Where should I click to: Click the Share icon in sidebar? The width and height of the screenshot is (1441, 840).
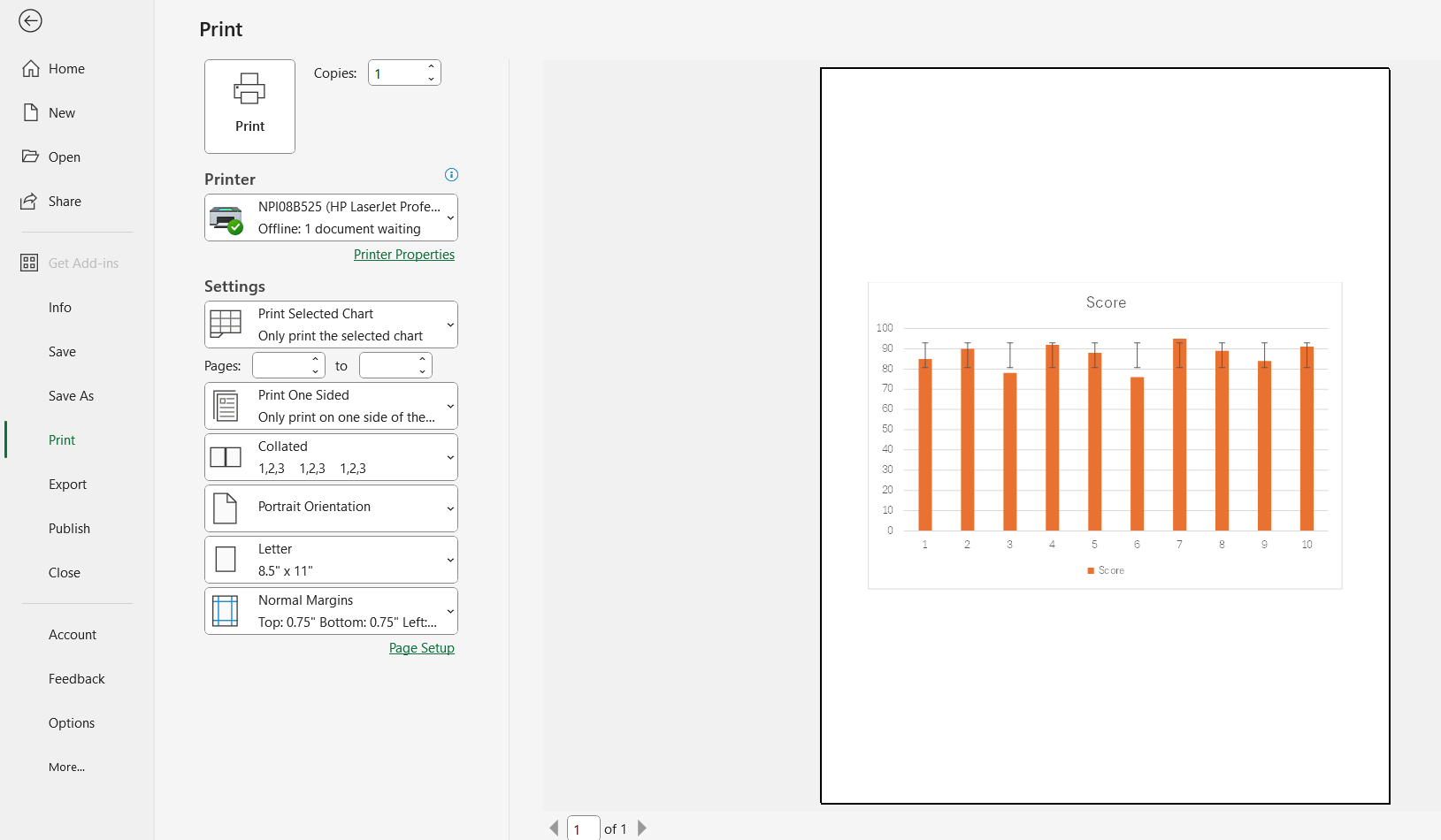(29, 201)
